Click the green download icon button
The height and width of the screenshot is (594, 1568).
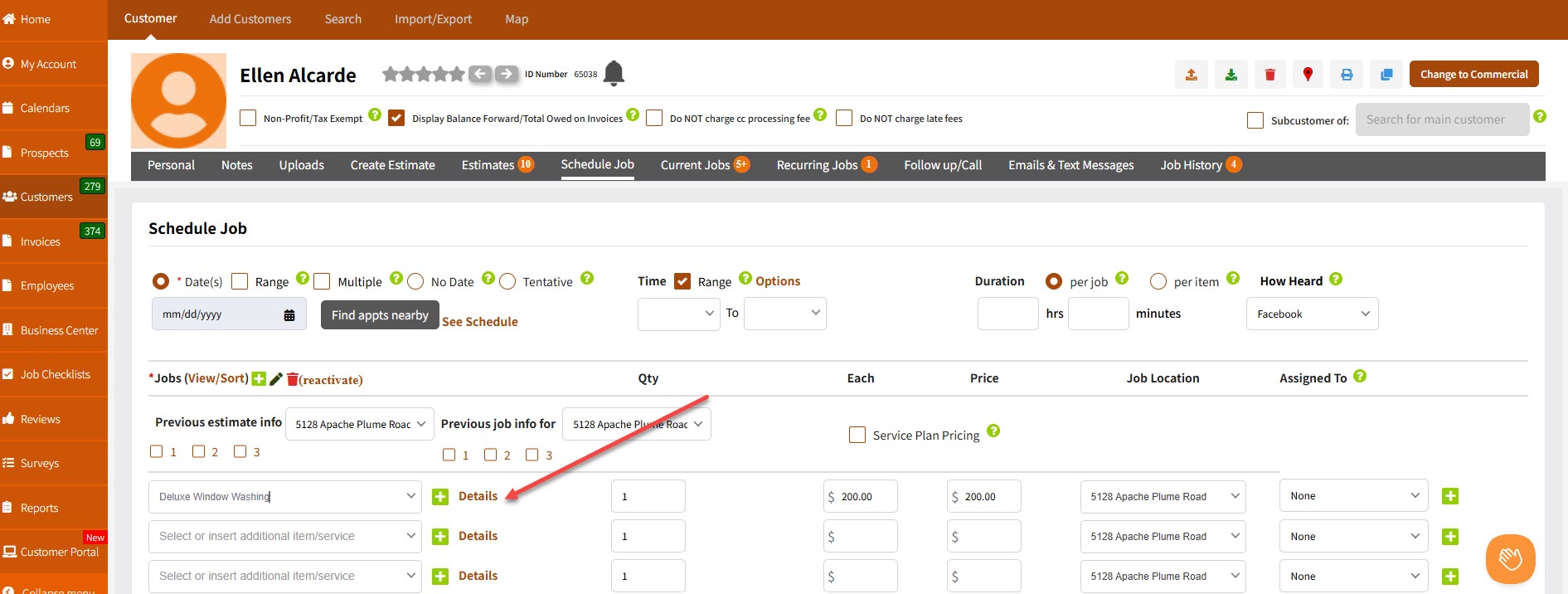1231,75
